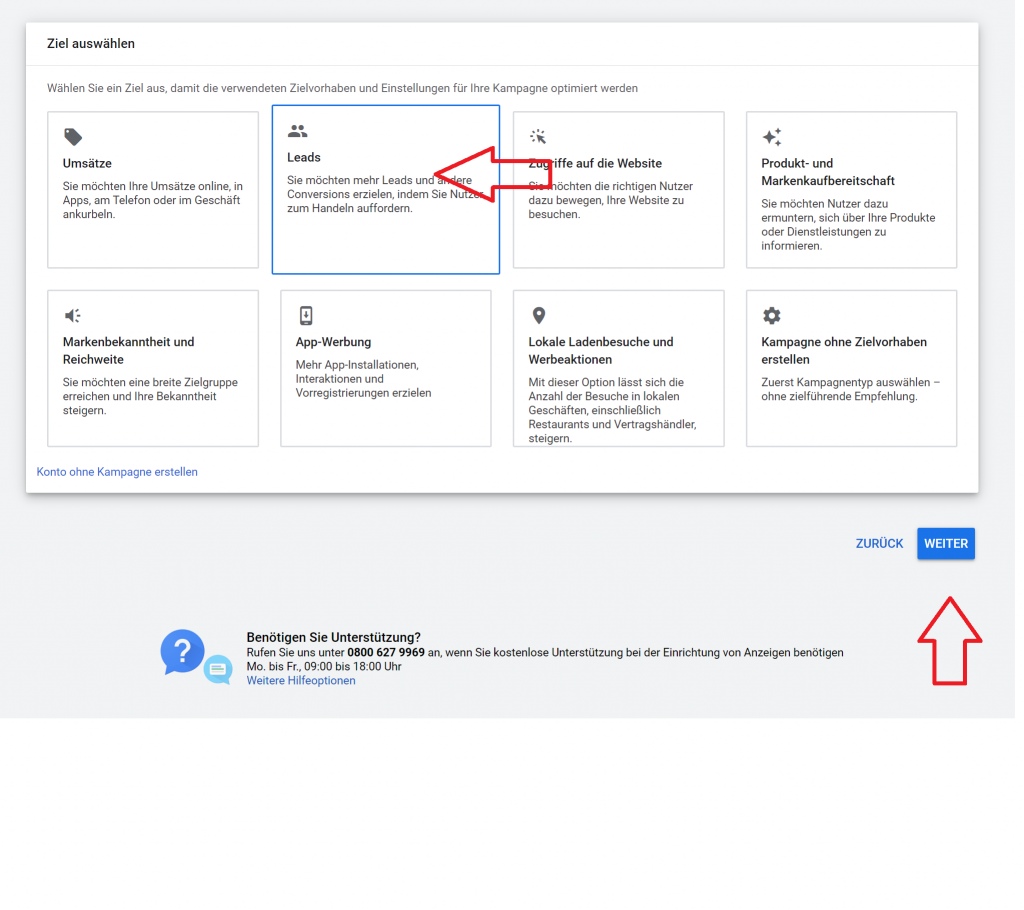
Task: Click the phone download icon for App-Werbung
Action: [306, 316]
